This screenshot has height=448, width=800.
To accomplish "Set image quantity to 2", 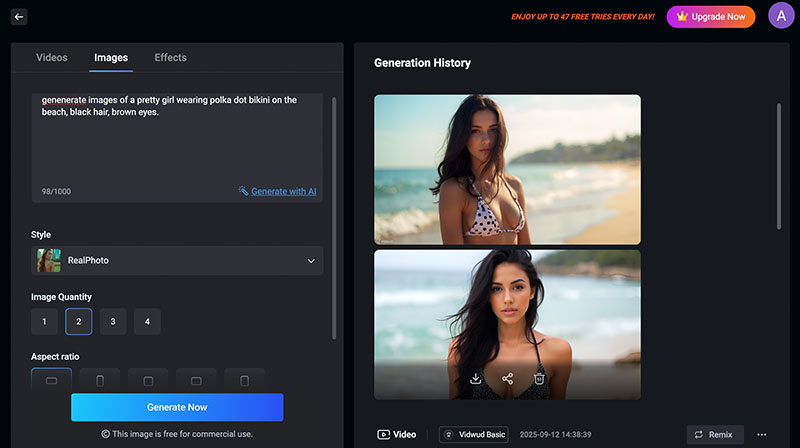I will [79, 321].
